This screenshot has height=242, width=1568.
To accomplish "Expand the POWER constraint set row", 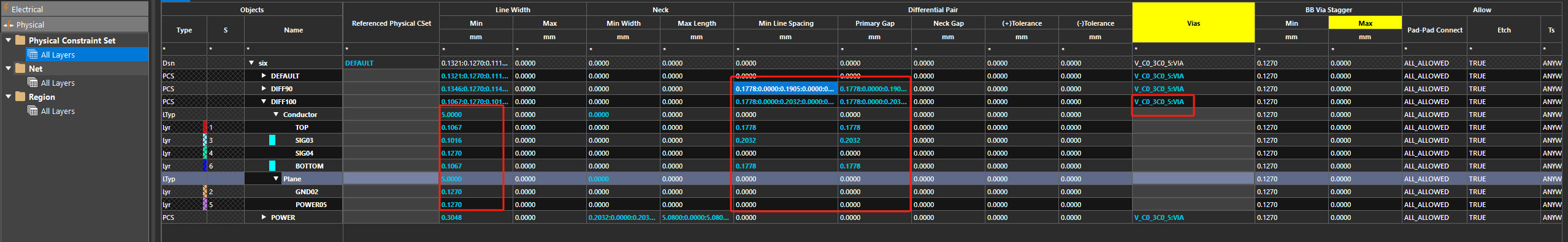I will coord(264,217).
